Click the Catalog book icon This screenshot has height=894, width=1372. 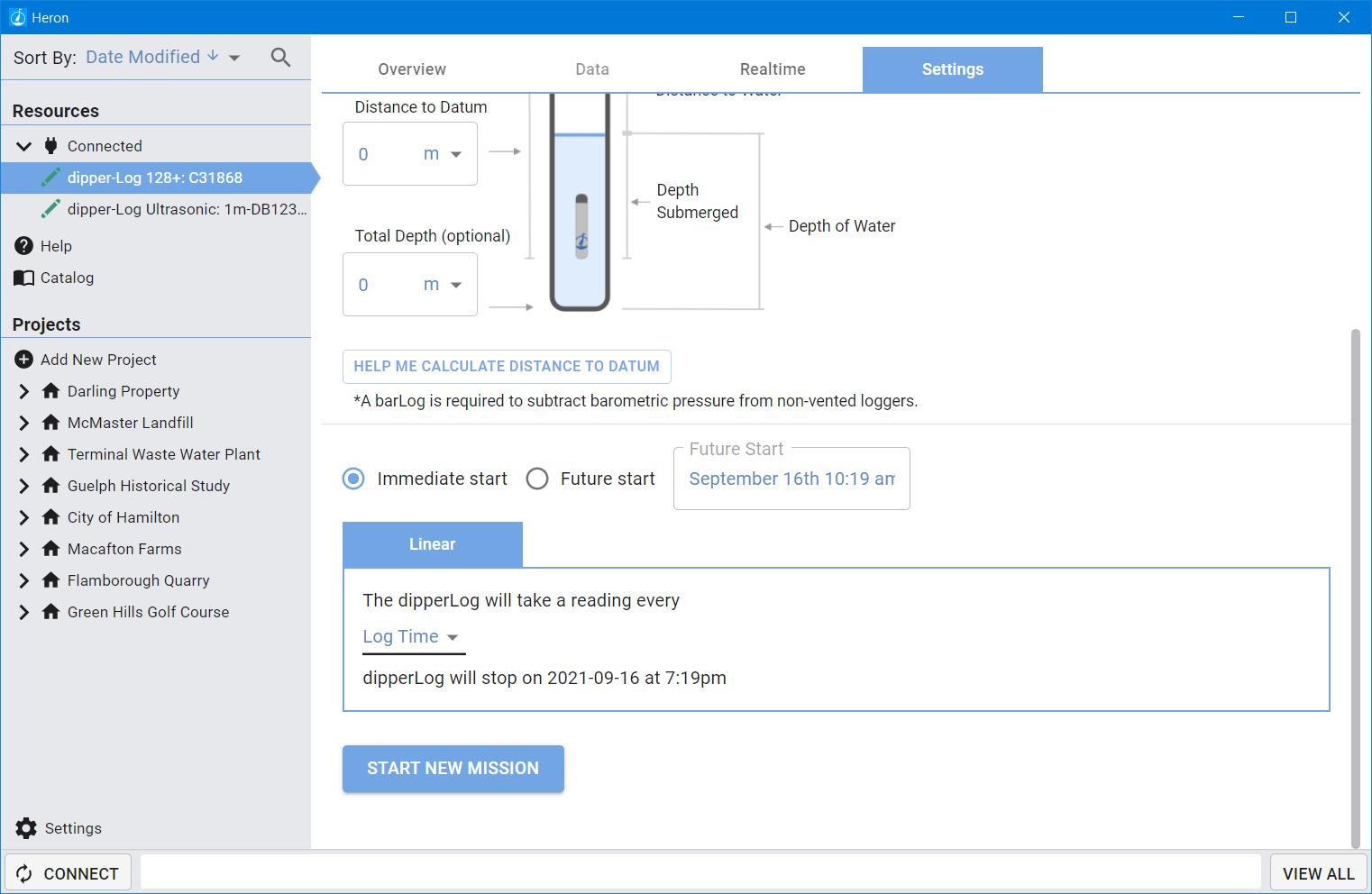tap(24, 278)
